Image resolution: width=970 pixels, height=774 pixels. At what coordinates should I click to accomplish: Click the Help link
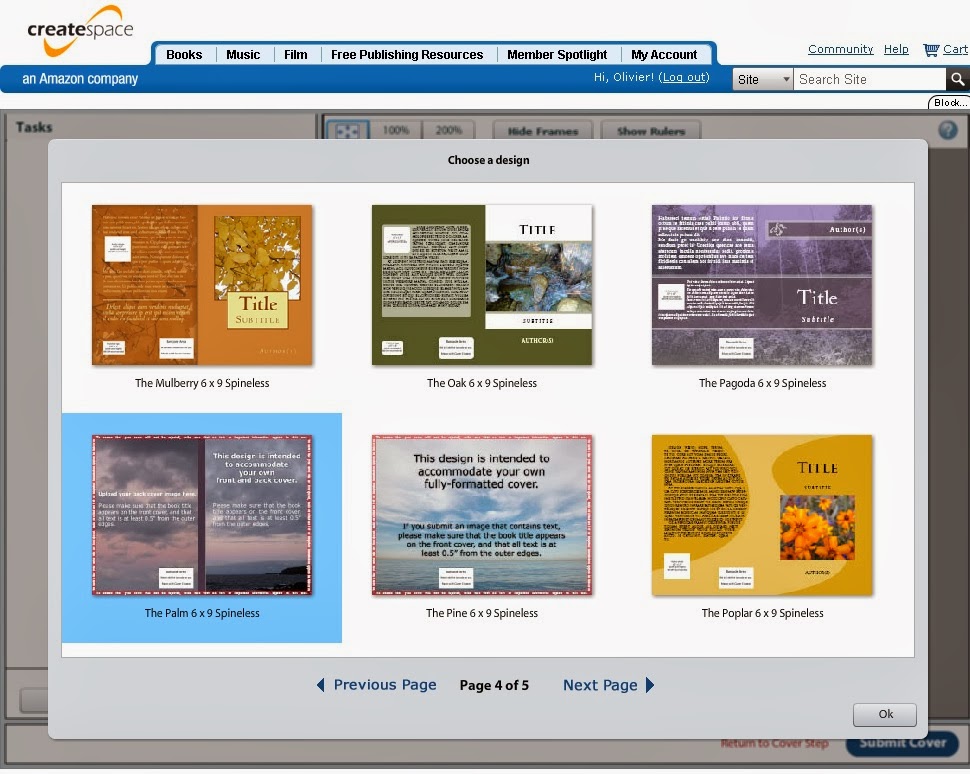[896, 49]
